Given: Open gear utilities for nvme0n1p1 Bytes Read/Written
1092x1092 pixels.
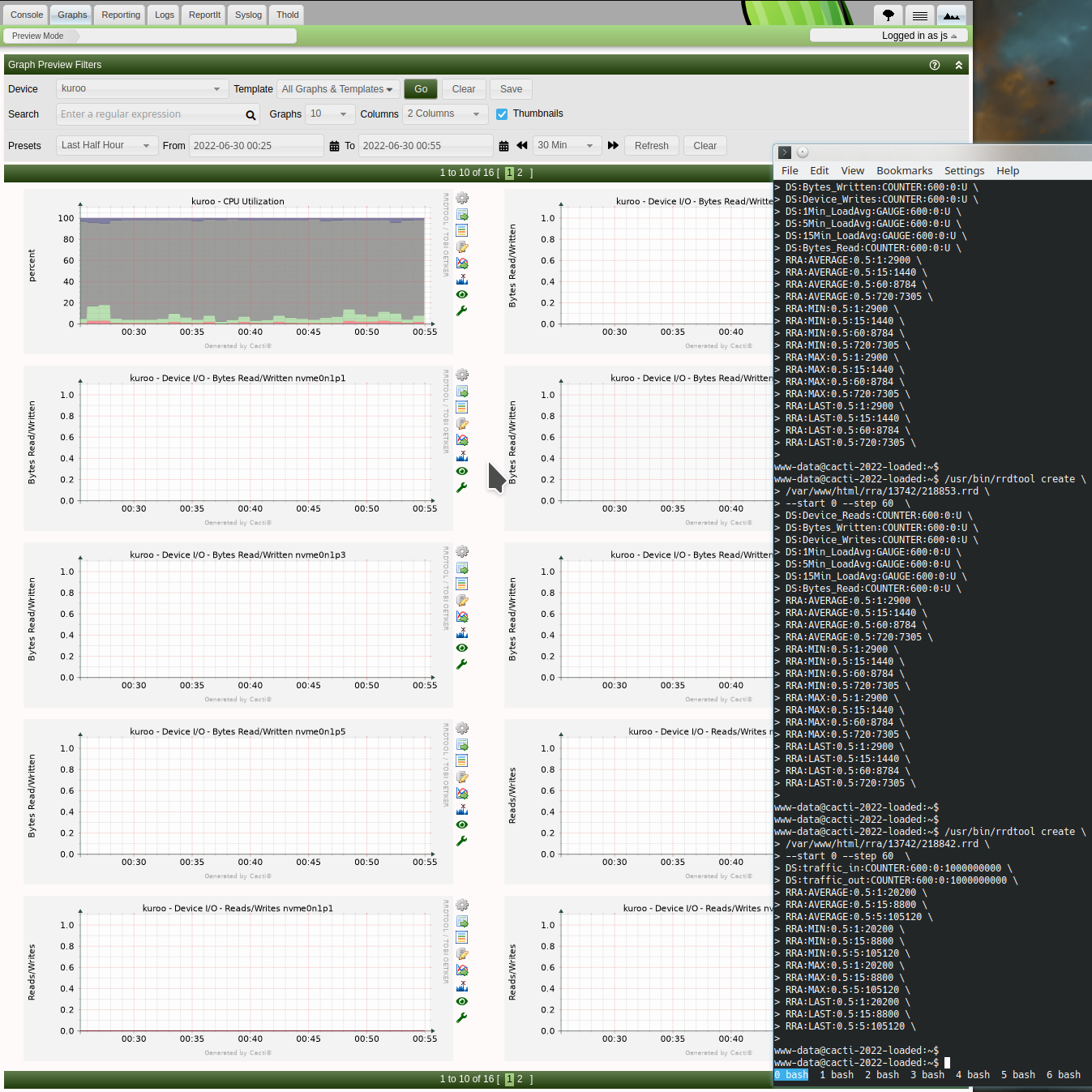Looking at the screenshot, I should point(462,375).
